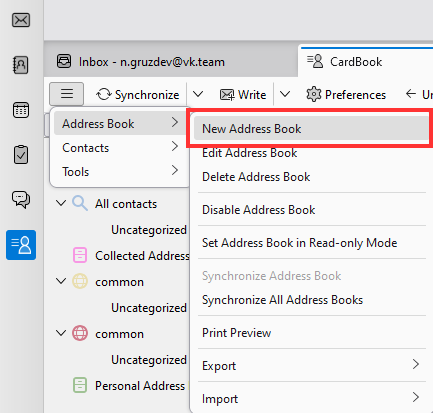Image resolution: width=433 pixels, height=413 pixels.
Task: Click the highlighted CardBook sidebar icon
Action: pos(21,245)
